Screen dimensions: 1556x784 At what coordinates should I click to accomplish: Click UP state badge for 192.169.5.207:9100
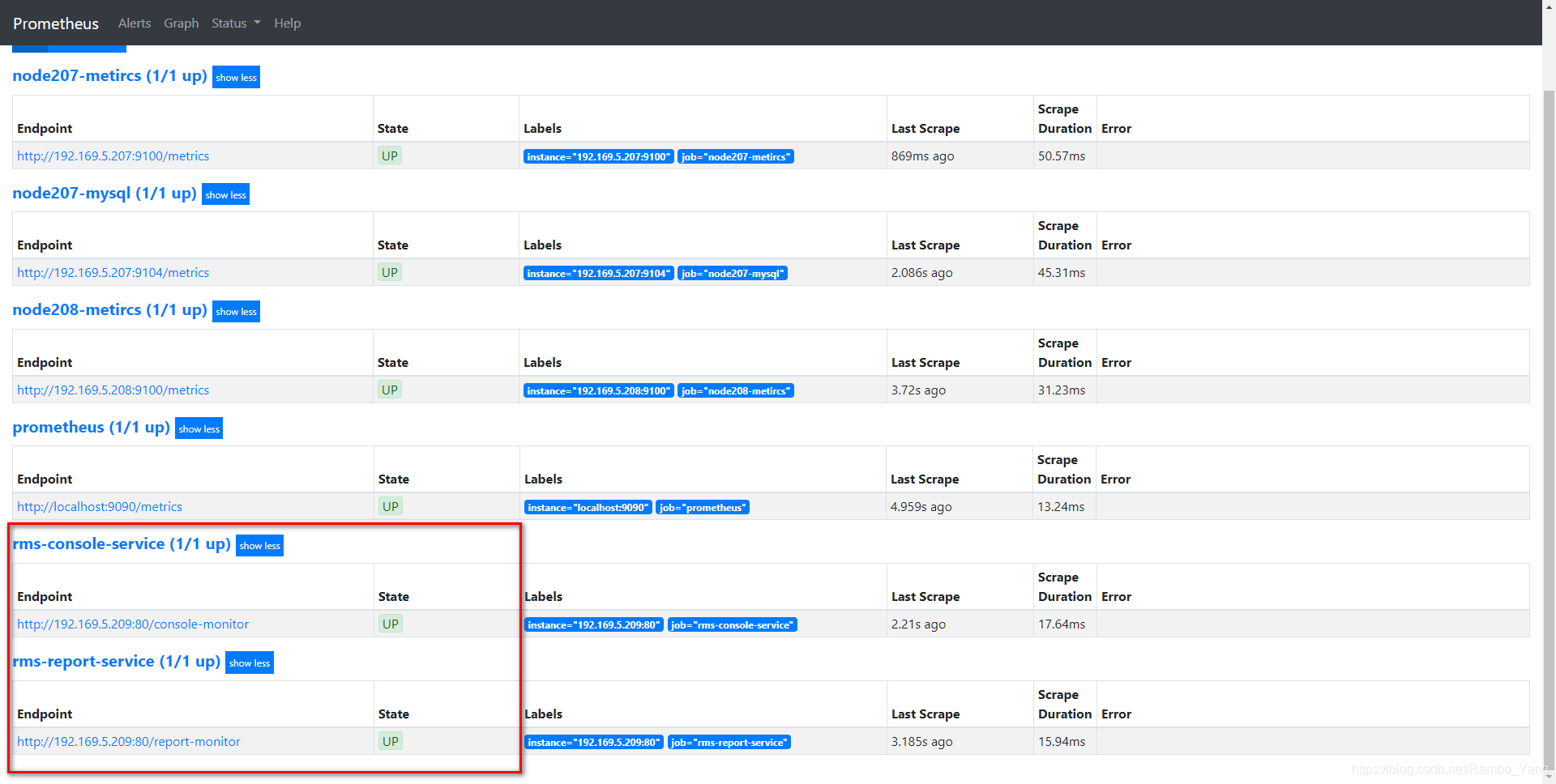click(x=390, y=156)
